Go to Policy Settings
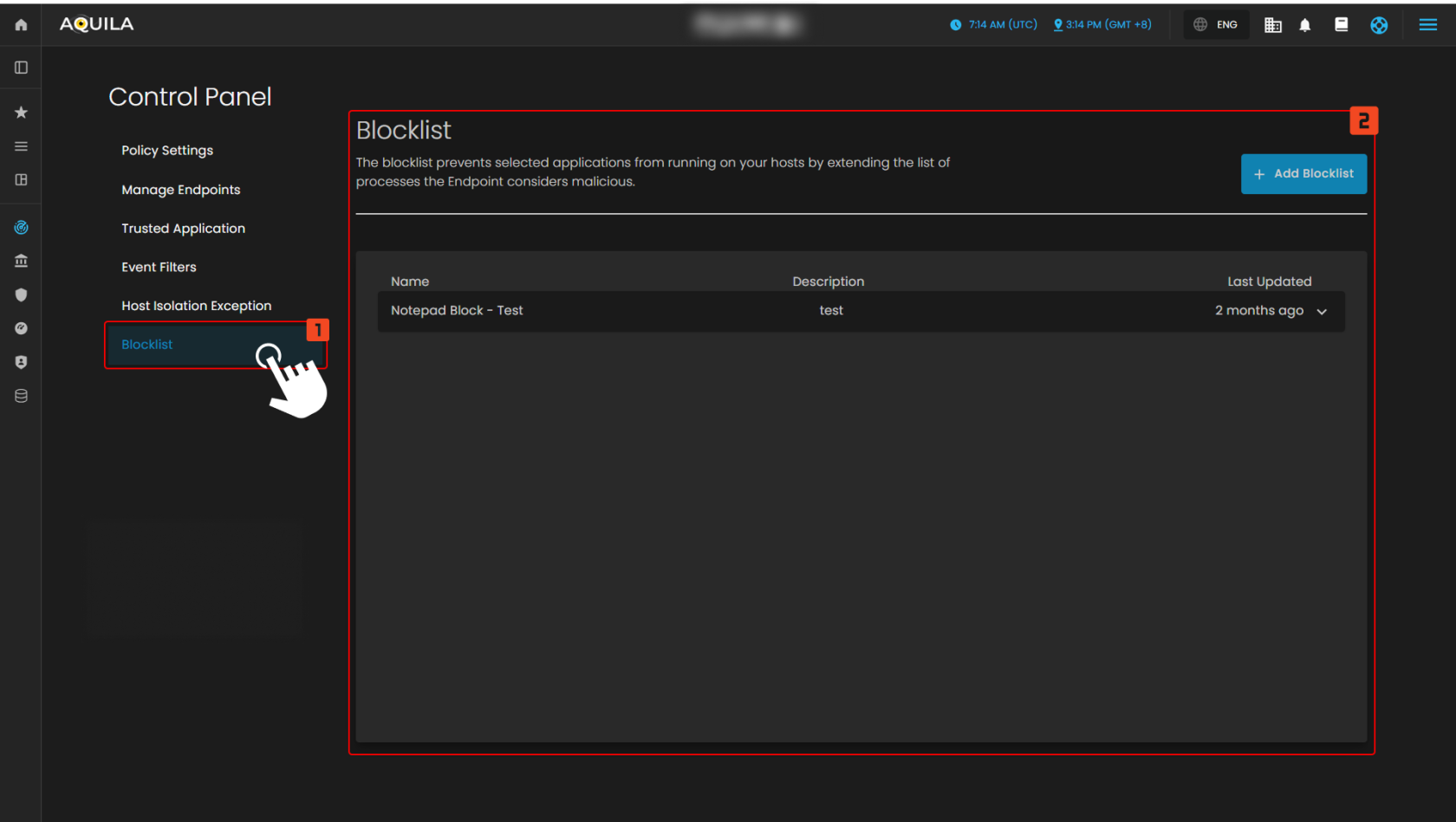Image resolution: width=1456 pixels, height=822 pixels. 167,151
